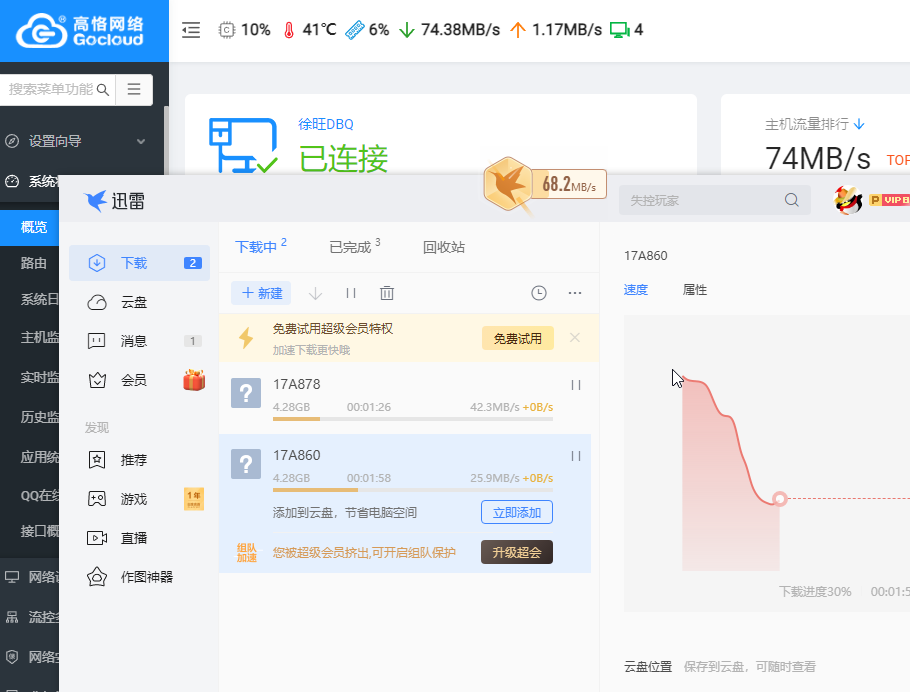Image resolution: width=910 pixels, height=692 pixels.
Task: Open the Gocloud menu list button
Action: coord(134,89)
